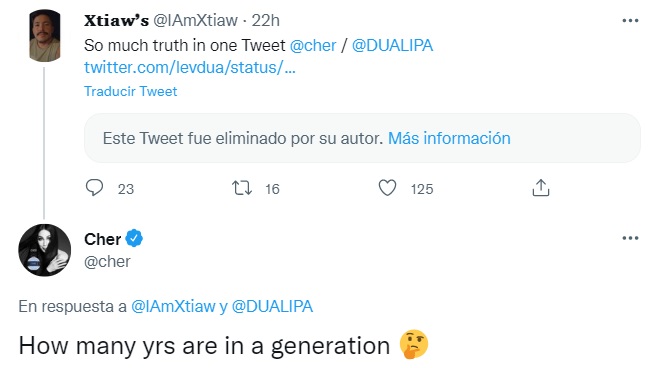The width and height of the screenshot is (656, 368).
Task: Open the twitter.com/levdua/status link
Action: tap(190, 67)
